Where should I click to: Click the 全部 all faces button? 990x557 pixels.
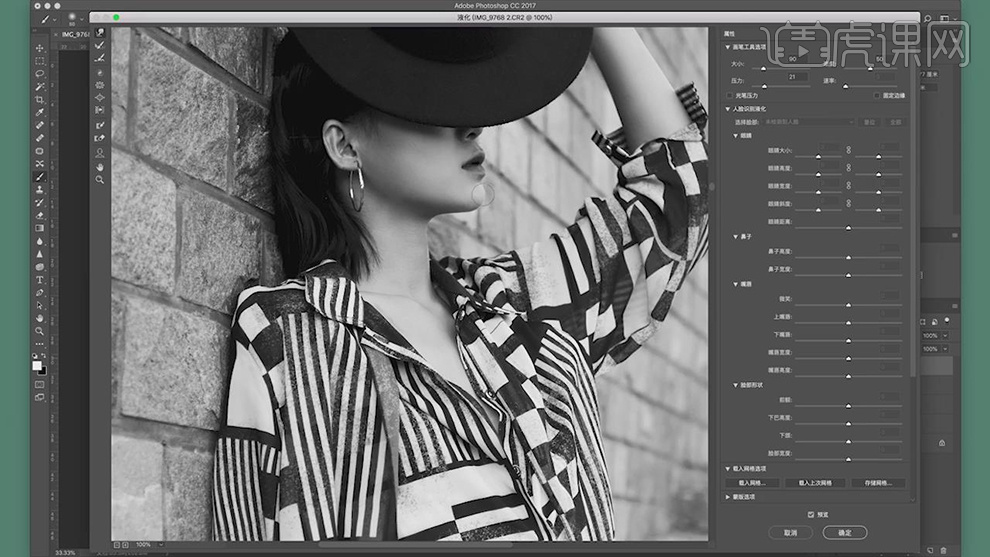point(895,122)
